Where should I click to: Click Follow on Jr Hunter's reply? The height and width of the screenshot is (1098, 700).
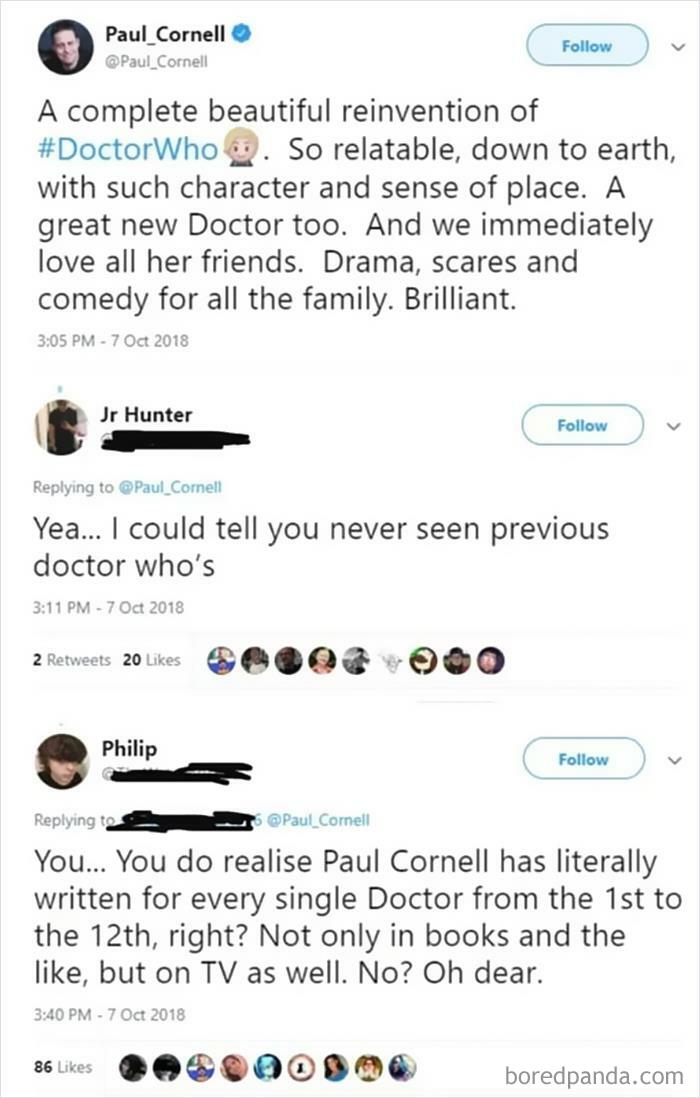point(582,424)
